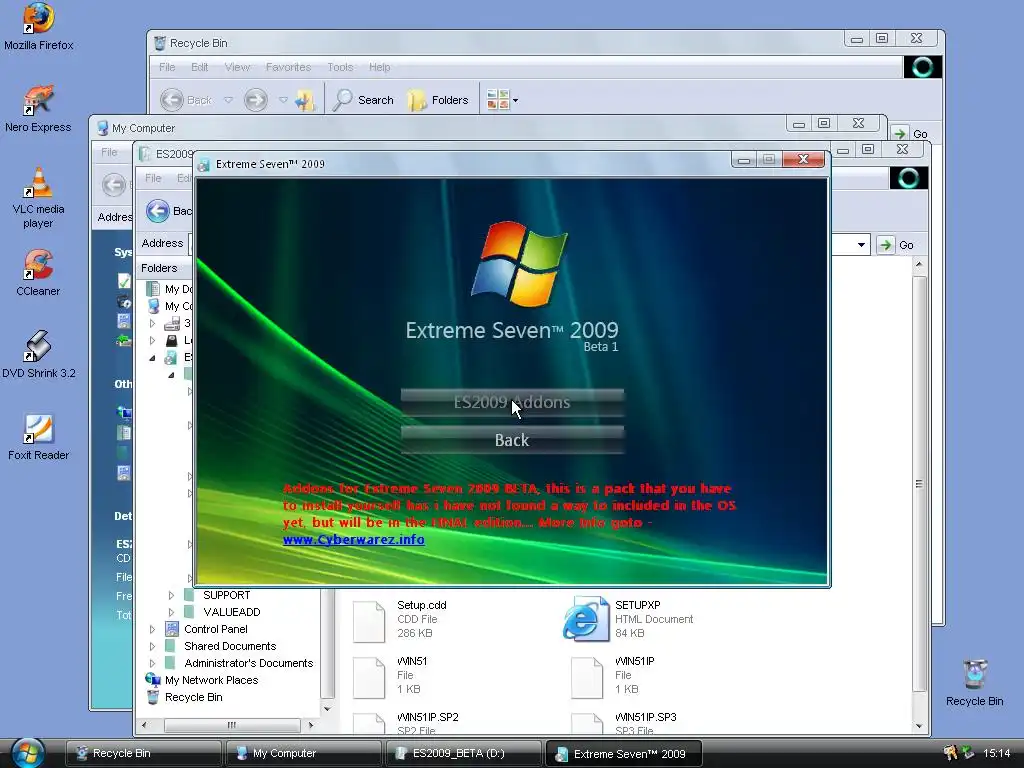The image size is (1024, 768).
Task: Select the WIN51IP.SP2 file
Action: tap(406, 724)
